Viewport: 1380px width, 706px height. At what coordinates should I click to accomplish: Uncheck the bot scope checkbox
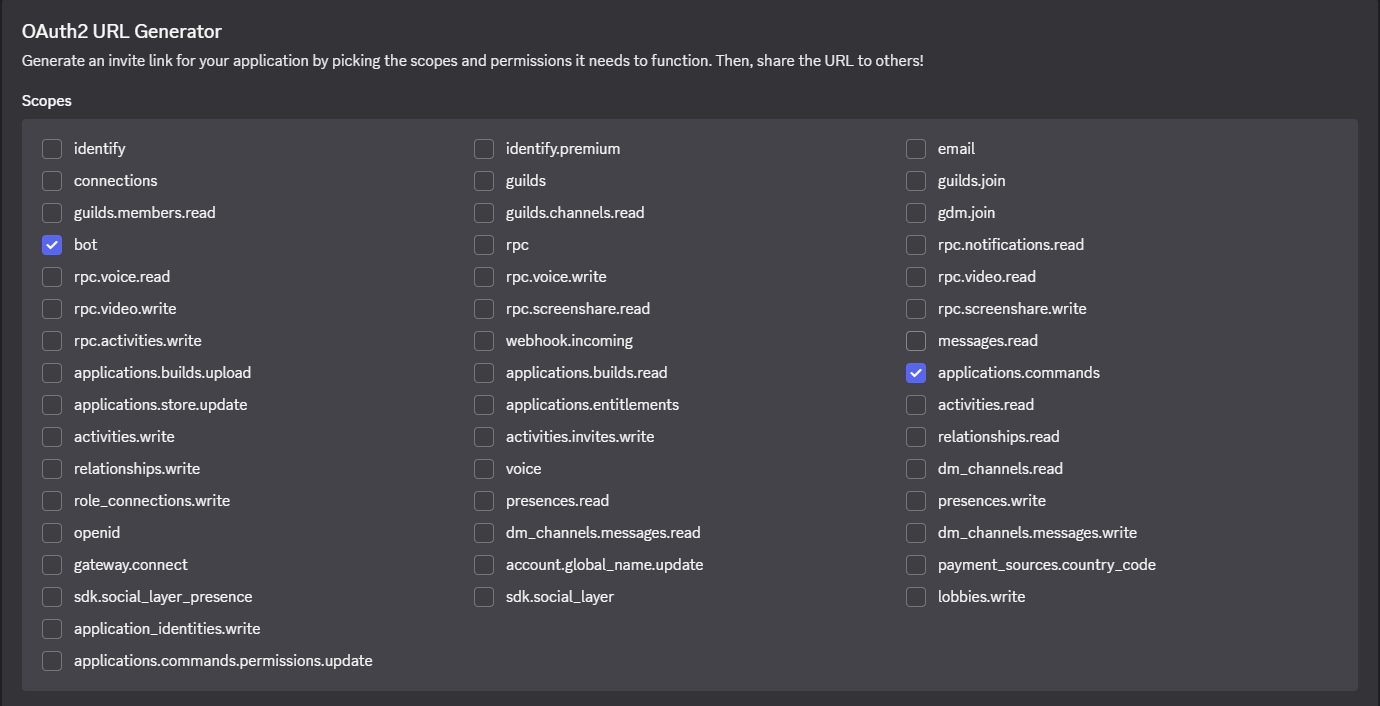pos(52,245)
